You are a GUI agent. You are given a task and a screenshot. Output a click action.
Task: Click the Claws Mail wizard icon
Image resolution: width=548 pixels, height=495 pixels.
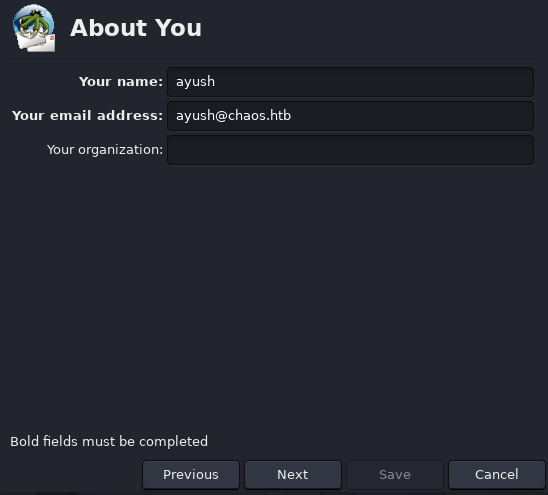pos(34,28)
